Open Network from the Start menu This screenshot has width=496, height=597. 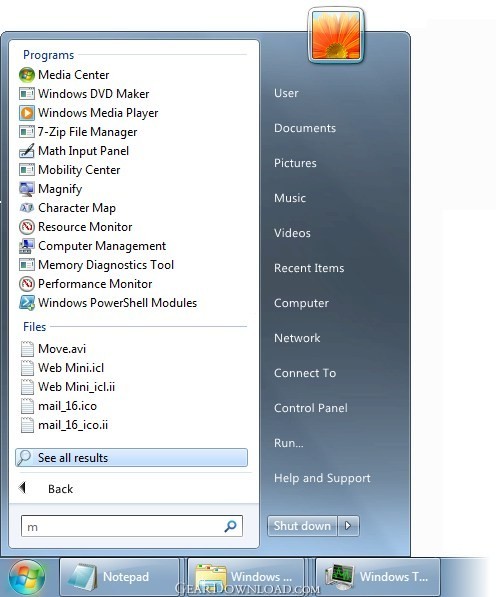point(297,338)
